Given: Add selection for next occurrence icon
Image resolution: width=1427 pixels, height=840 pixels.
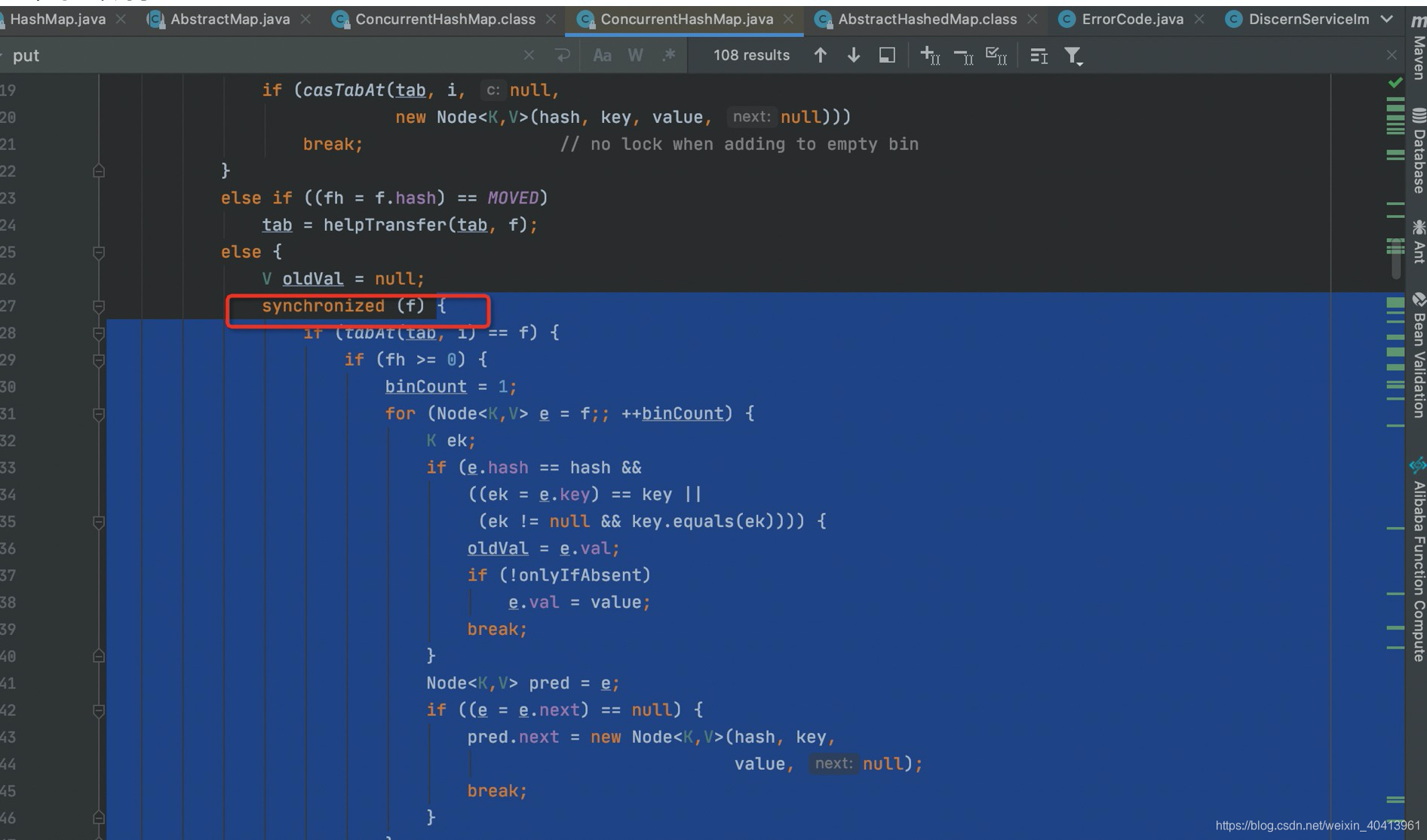Looking at the screenshot, I should point(930,56).
